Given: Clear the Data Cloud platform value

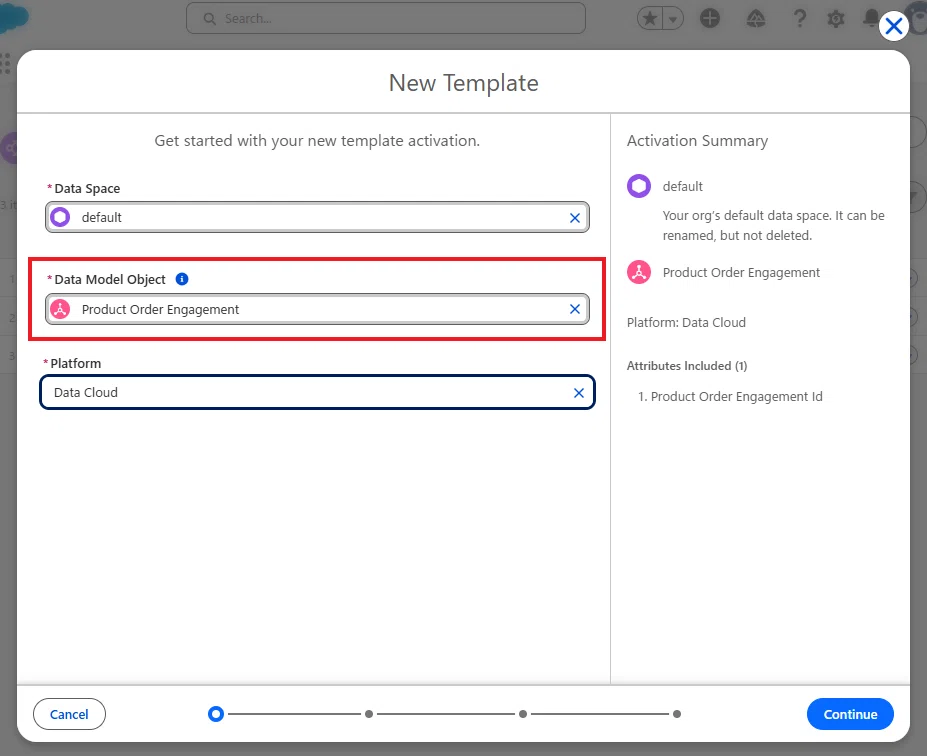Looking at the screenshot, I should [x=579, y=393].
